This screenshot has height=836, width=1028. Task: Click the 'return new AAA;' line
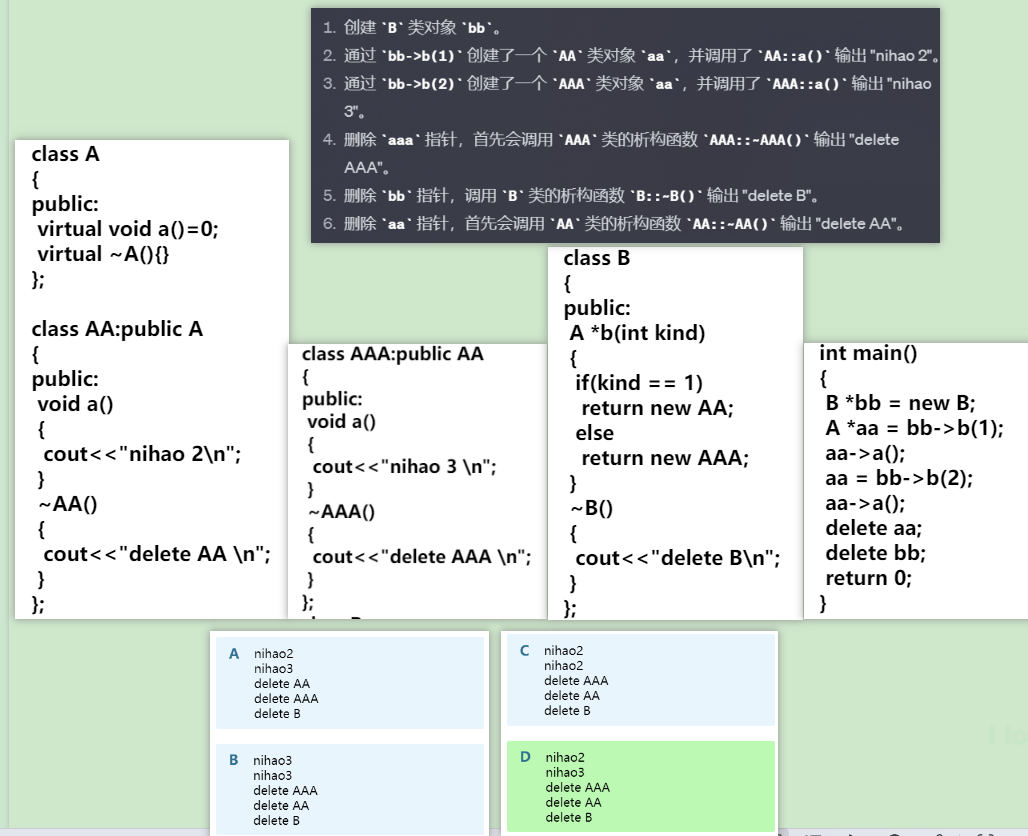click(x=665, y=458)
